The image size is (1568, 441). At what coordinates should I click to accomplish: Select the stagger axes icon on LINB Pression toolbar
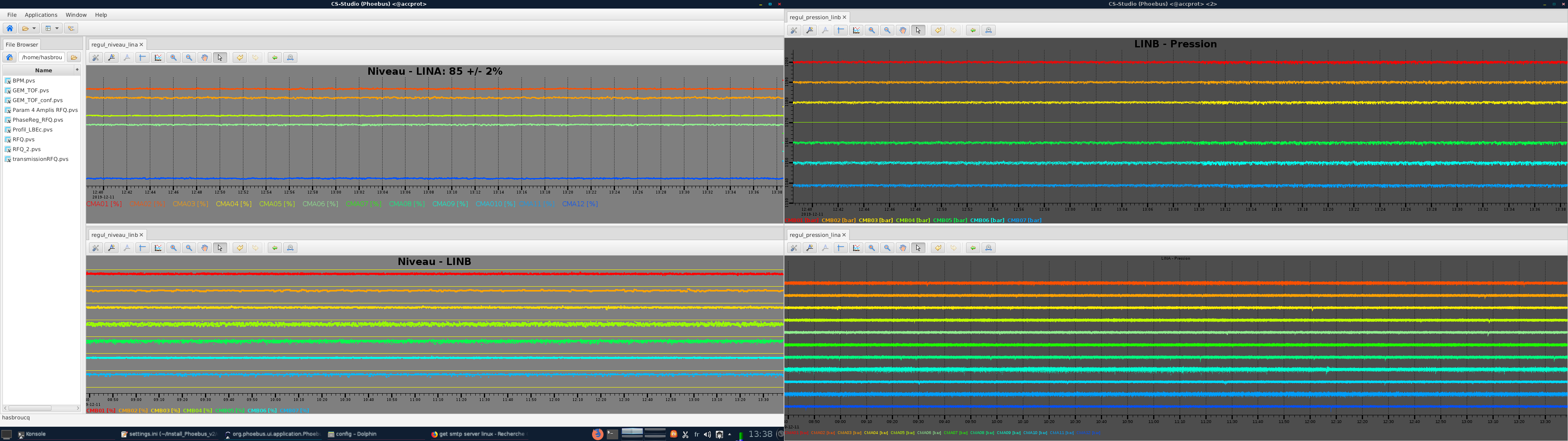point(856,29)
